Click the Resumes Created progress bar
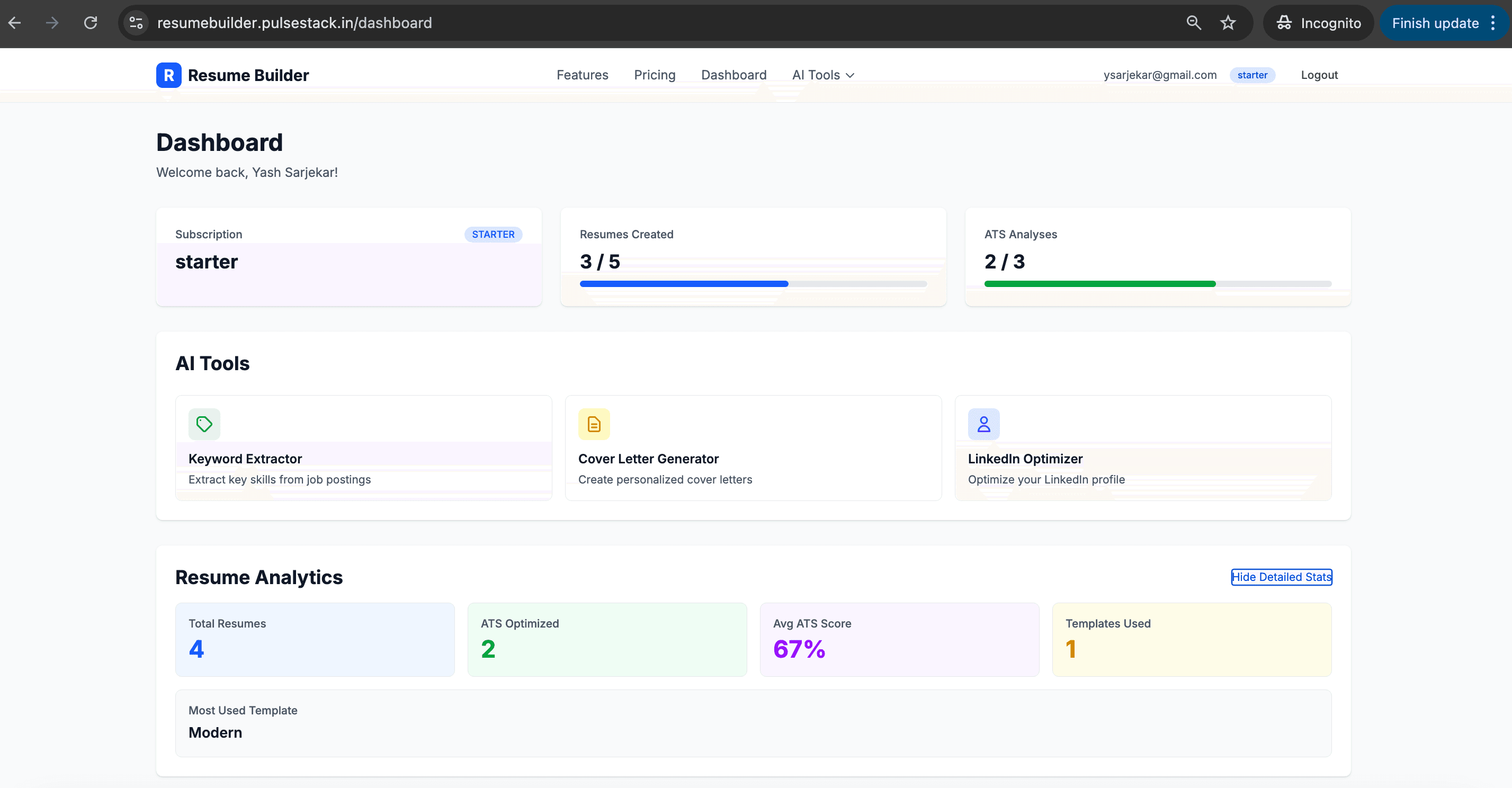 [753, 283]
